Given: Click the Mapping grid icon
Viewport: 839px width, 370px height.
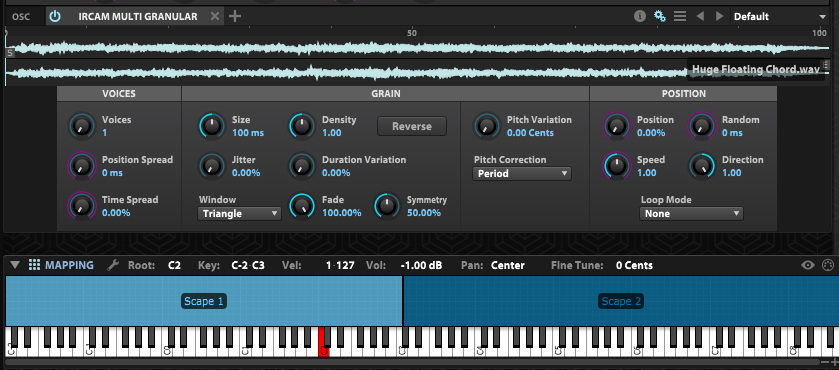Looking at the screenshot, I should pyautogui.click(x=35, y=265).
